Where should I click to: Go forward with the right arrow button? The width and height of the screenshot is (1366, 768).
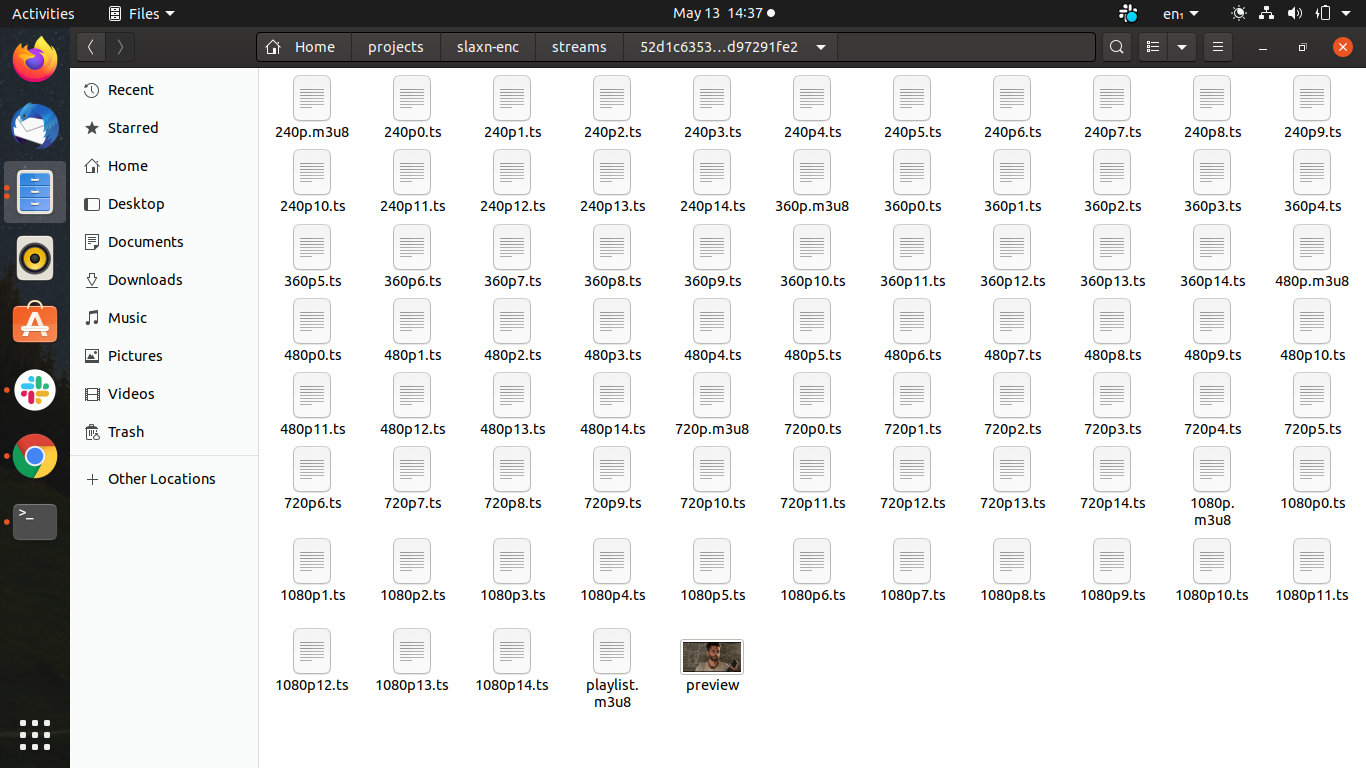[x=120, y=47]
